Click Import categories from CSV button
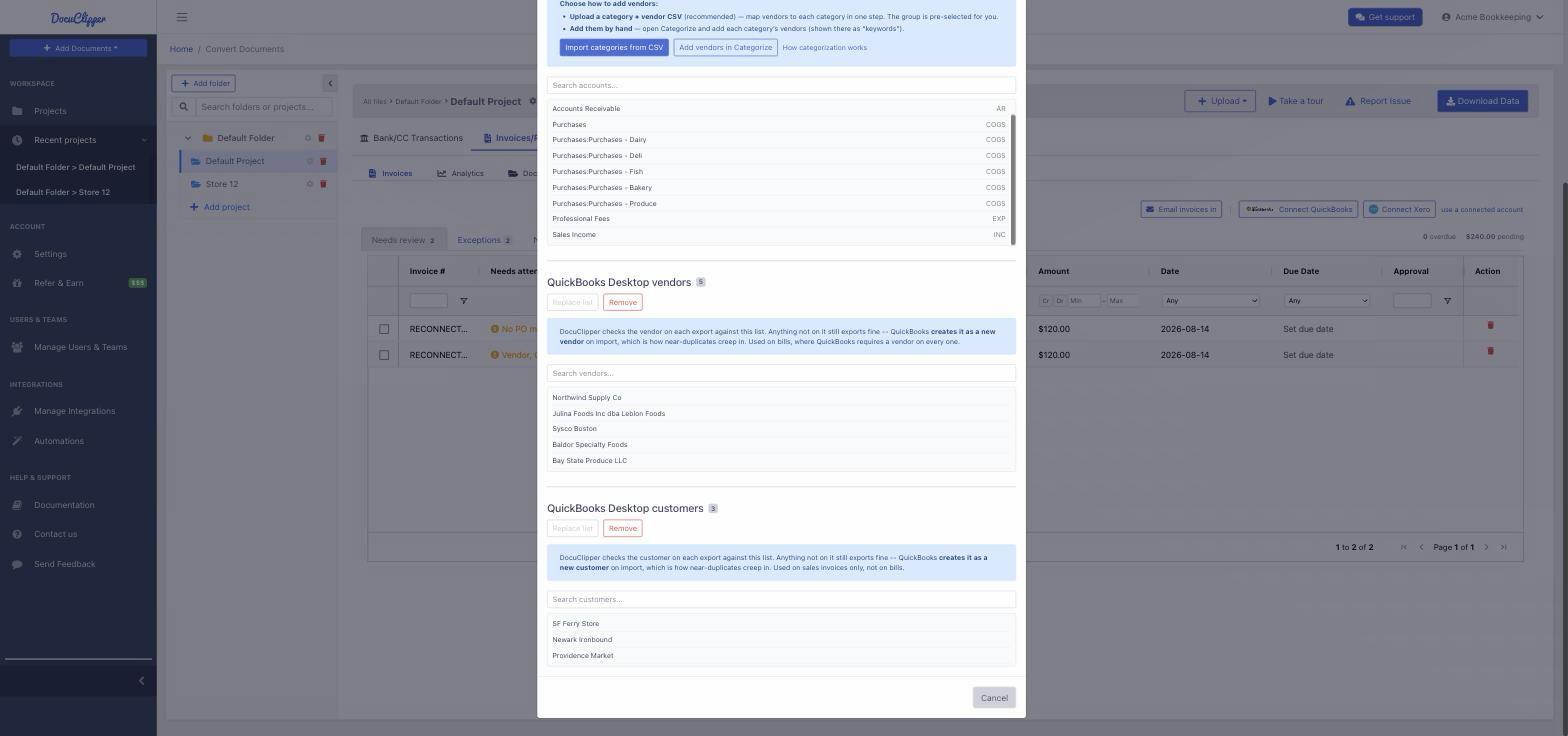Viewport: 1568px width, 736px height. (x=614, y=48)
